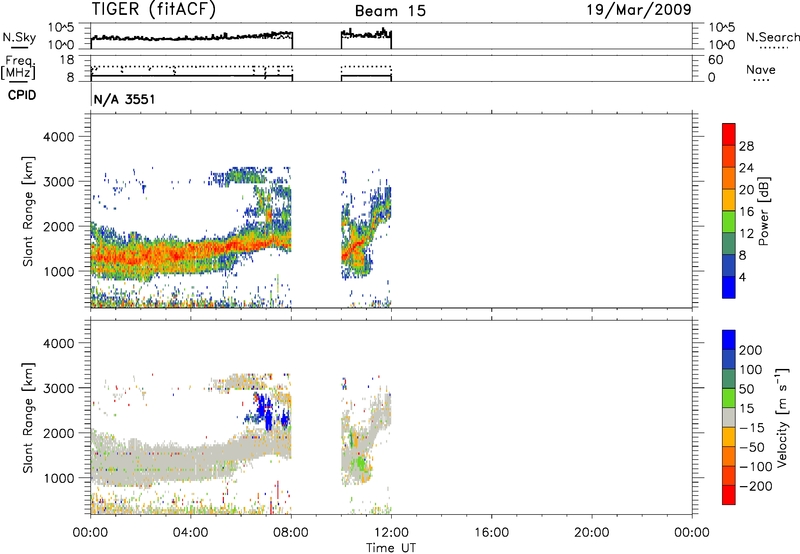Viewport: 800px width, 554px height.
Task: Click the 'Power [dB]' color bar title
Action: tap(763, 211)
